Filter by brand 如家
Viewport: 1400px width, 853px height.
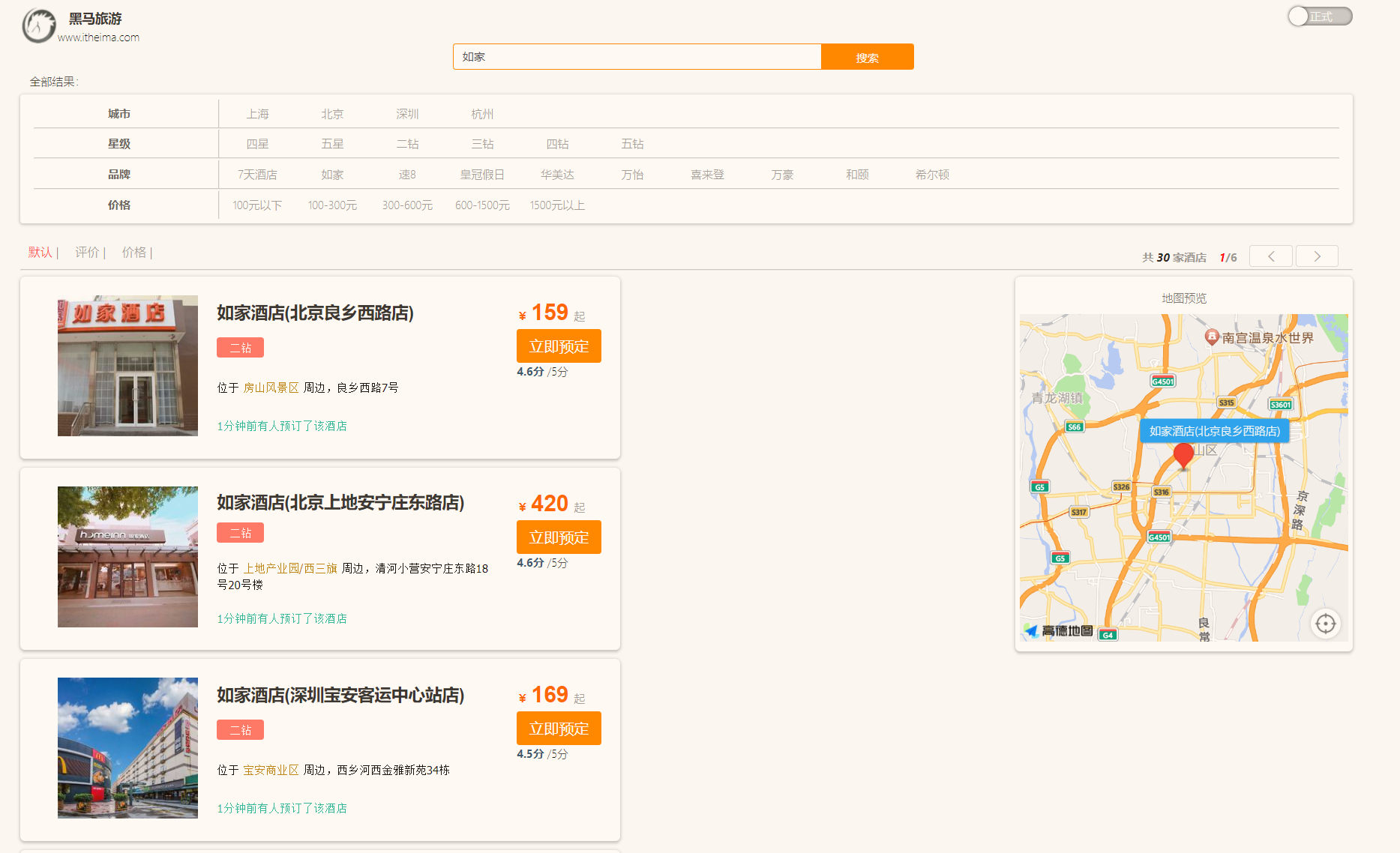pos(332,174)
